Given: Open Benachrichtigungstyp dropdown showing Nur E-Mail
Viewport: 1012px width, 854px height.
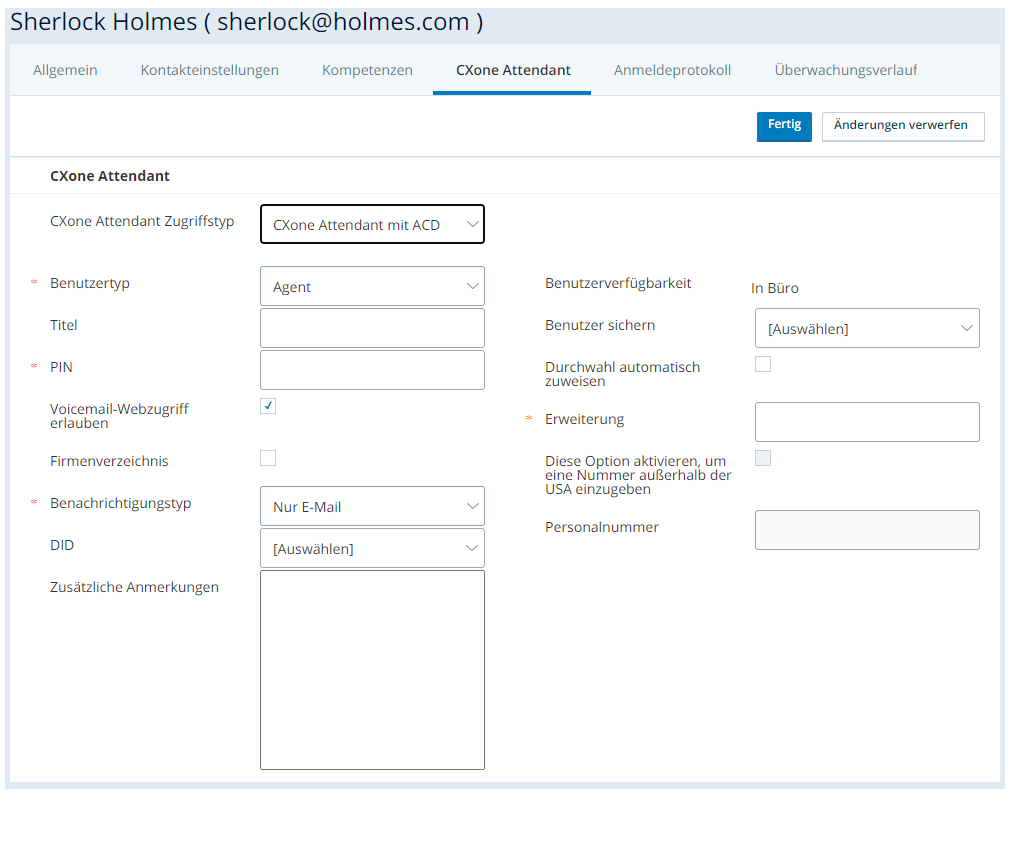Looking at the screenshot, I should (x=372, y=506).
